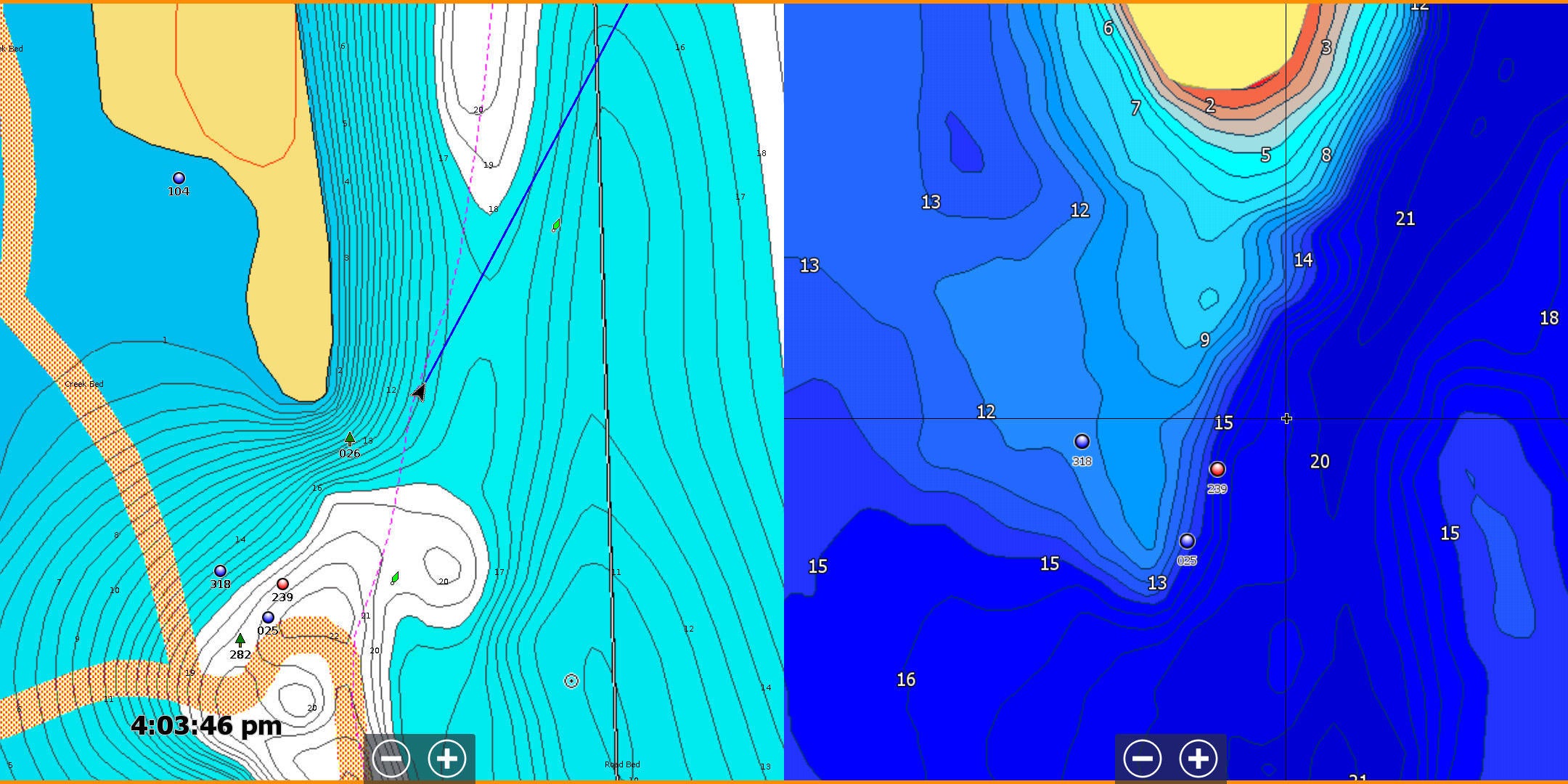Zoom out on the left chart
This screenshot has height=784, width=1568.
tap(392, 758)
